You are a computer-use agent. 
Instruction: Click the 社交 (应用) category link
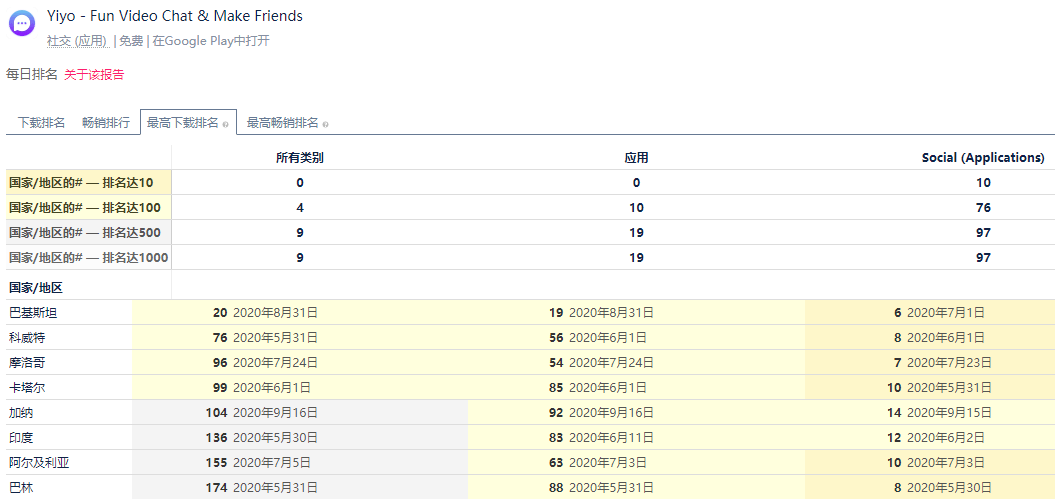point(77,41)
